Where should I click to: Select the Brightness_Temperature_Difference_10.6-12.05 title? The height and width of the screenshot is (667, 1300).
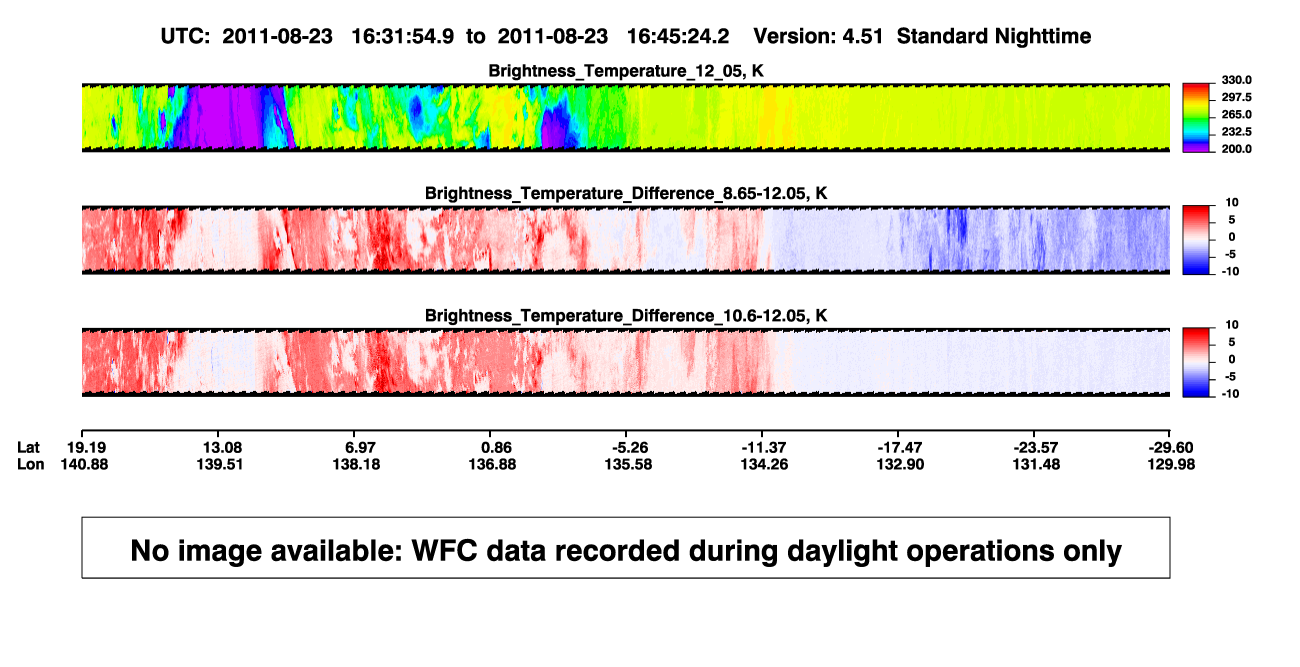(626, 317)
